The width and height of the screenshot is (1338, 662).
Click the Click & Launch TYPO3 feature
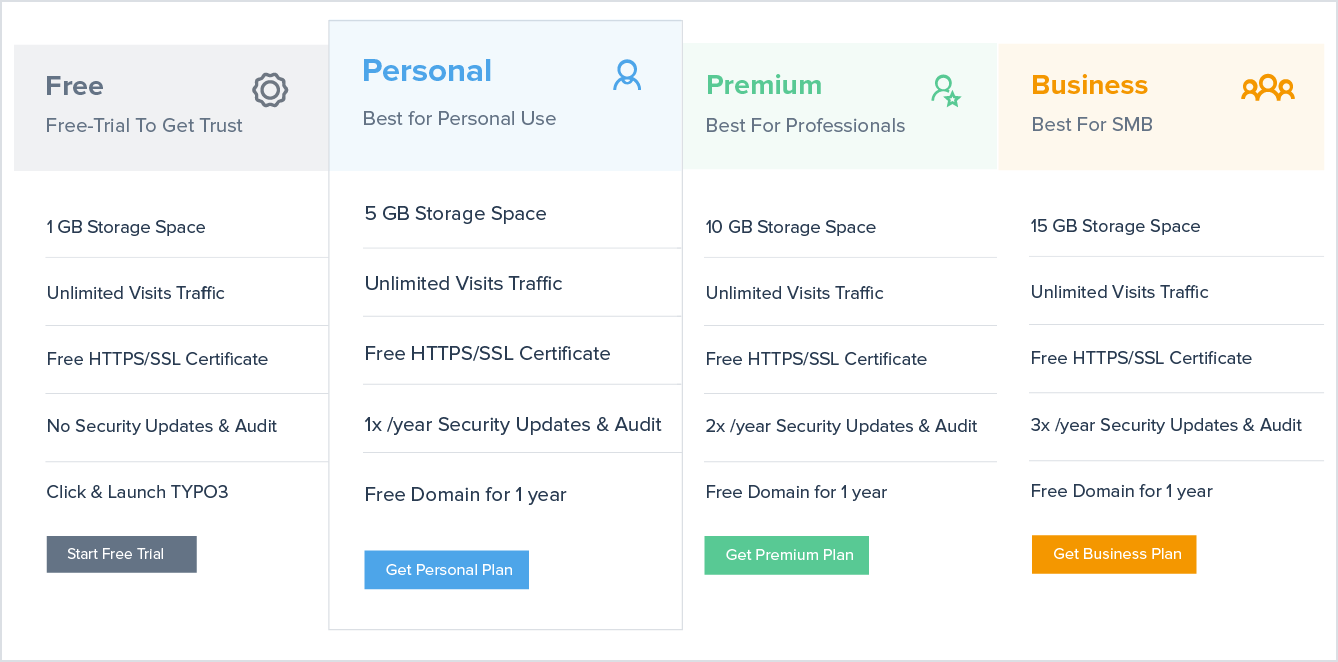pyautogui.click(x=136, y=491)
